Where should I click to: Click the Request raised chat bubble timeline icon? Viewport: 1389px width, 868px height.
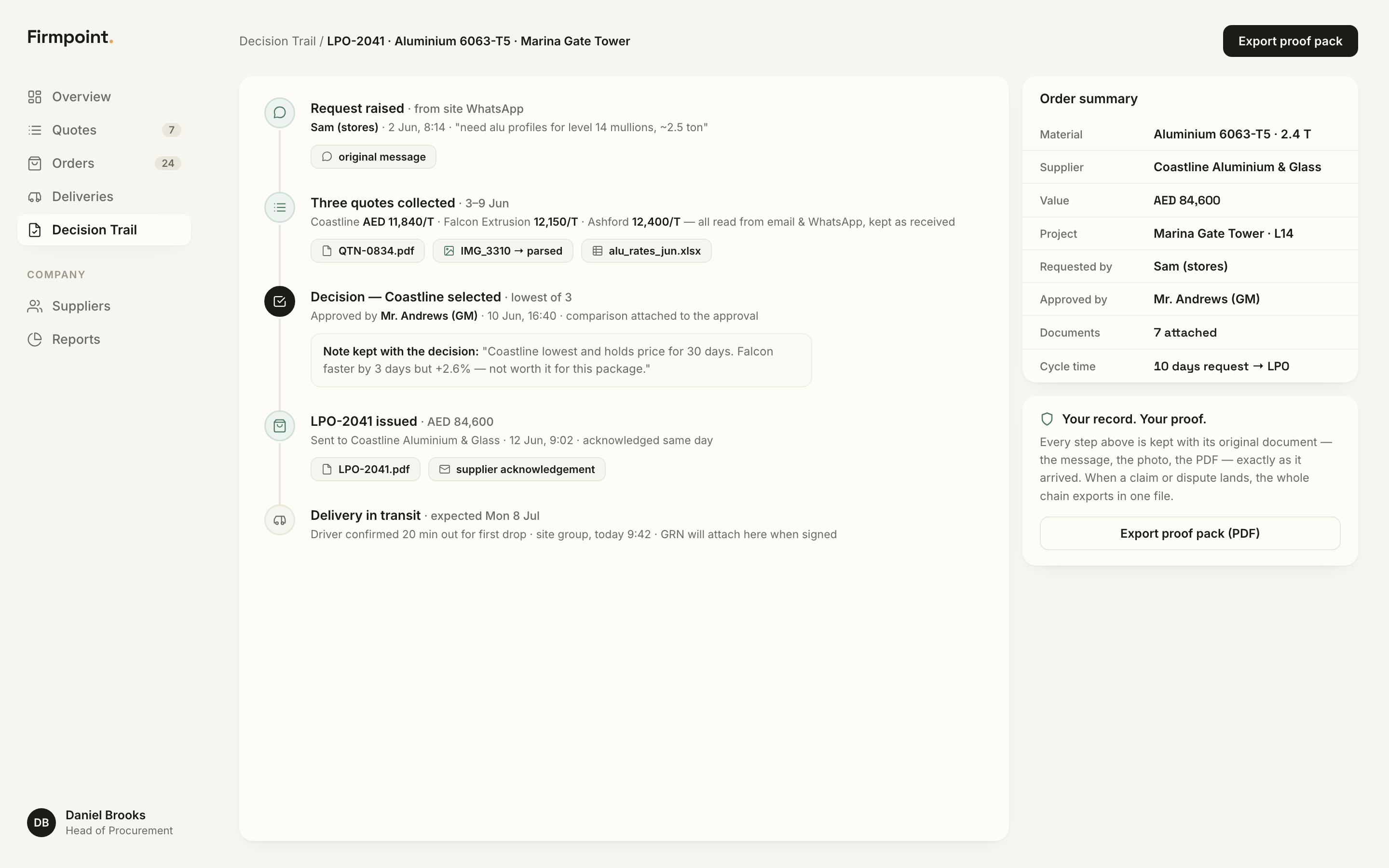click(x=280, y=112)
